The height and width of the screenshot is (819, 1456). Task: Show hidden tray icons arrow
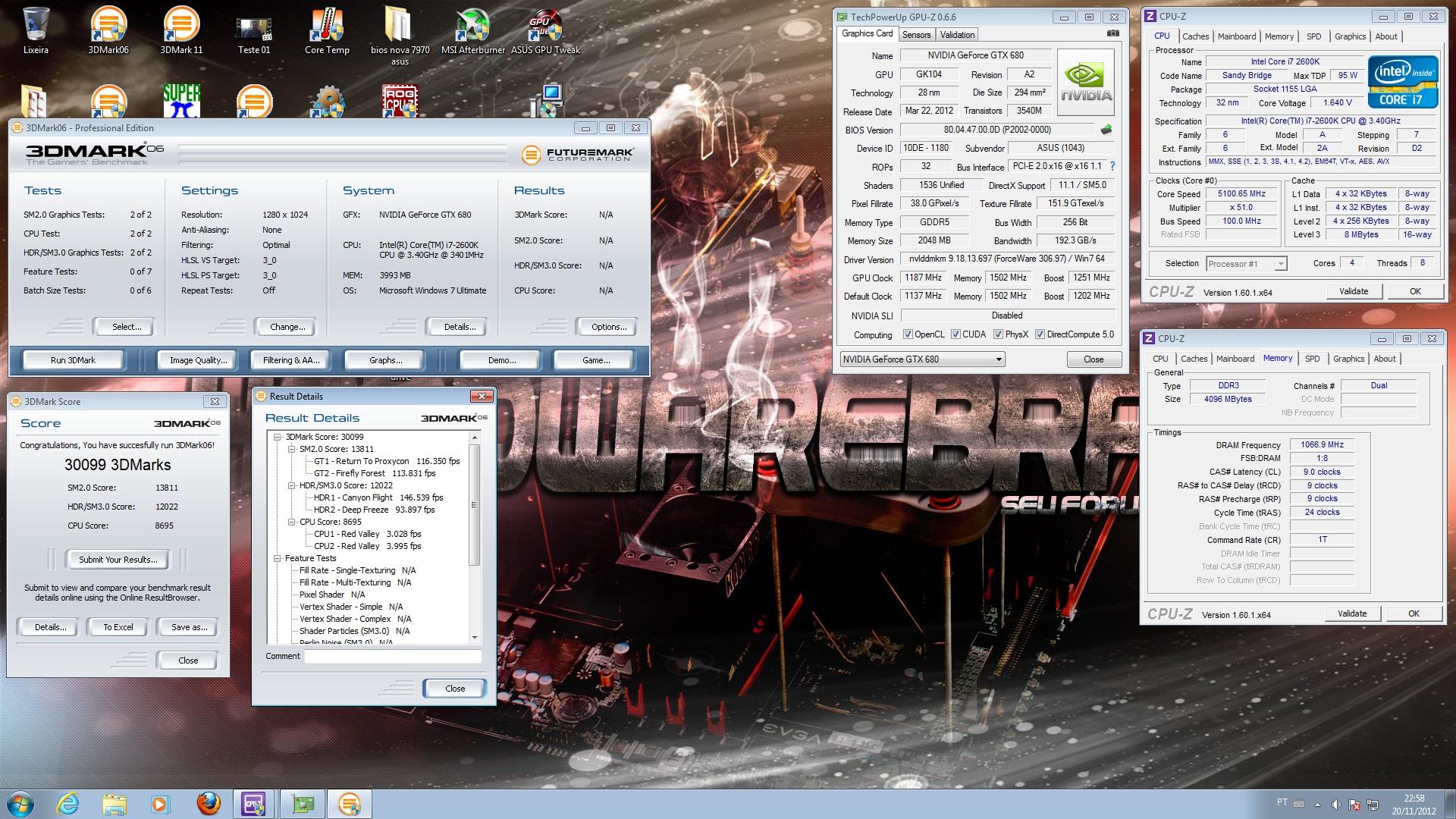(x=1317, y=805)
